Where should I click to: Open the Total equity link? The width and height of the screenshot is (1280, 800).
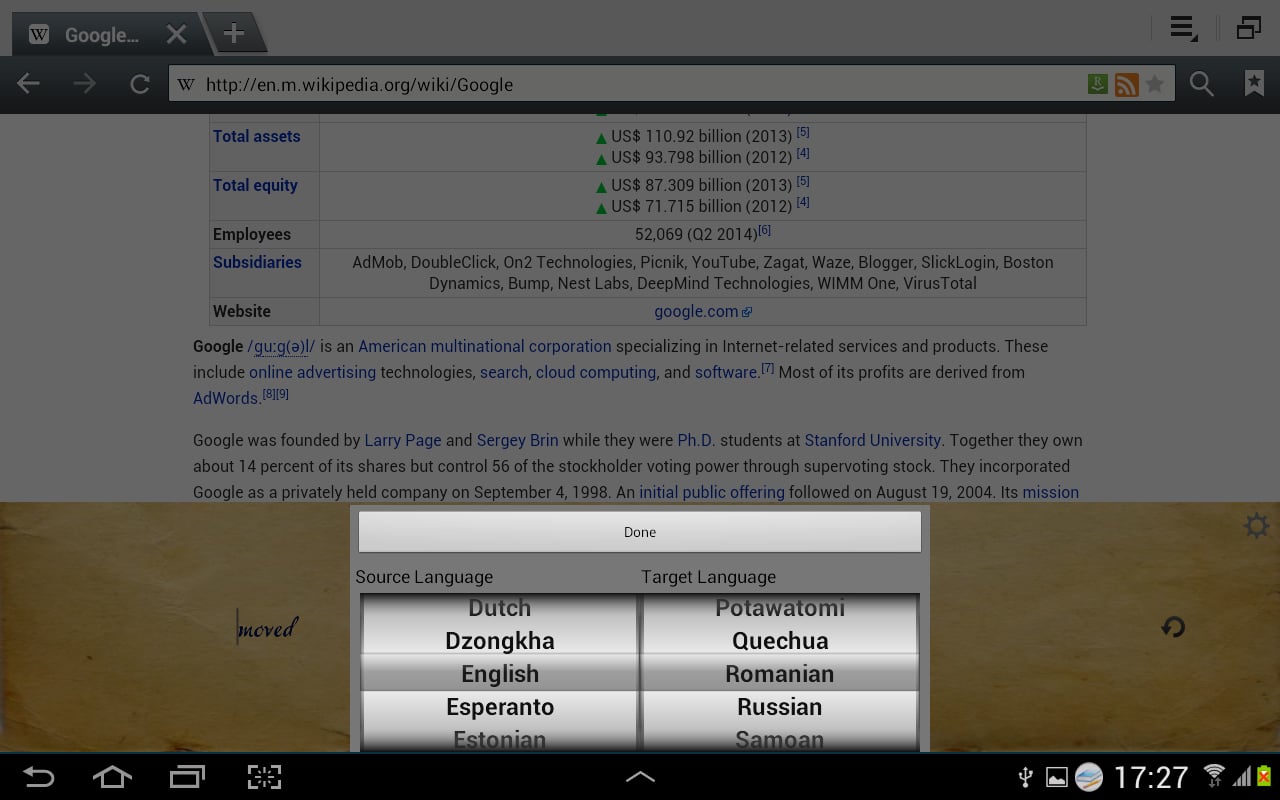(x=255, y=185)
